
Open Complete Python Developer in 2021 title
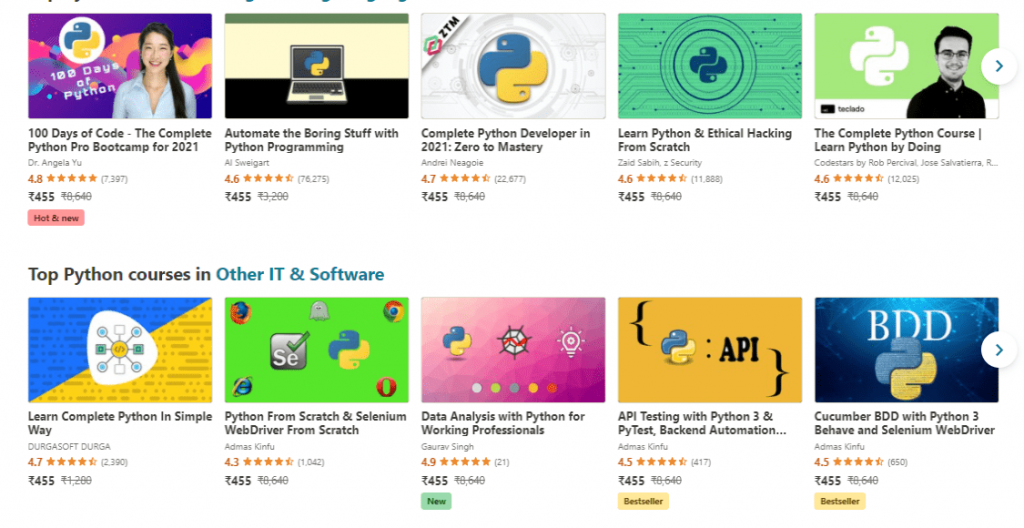[505, 140]
